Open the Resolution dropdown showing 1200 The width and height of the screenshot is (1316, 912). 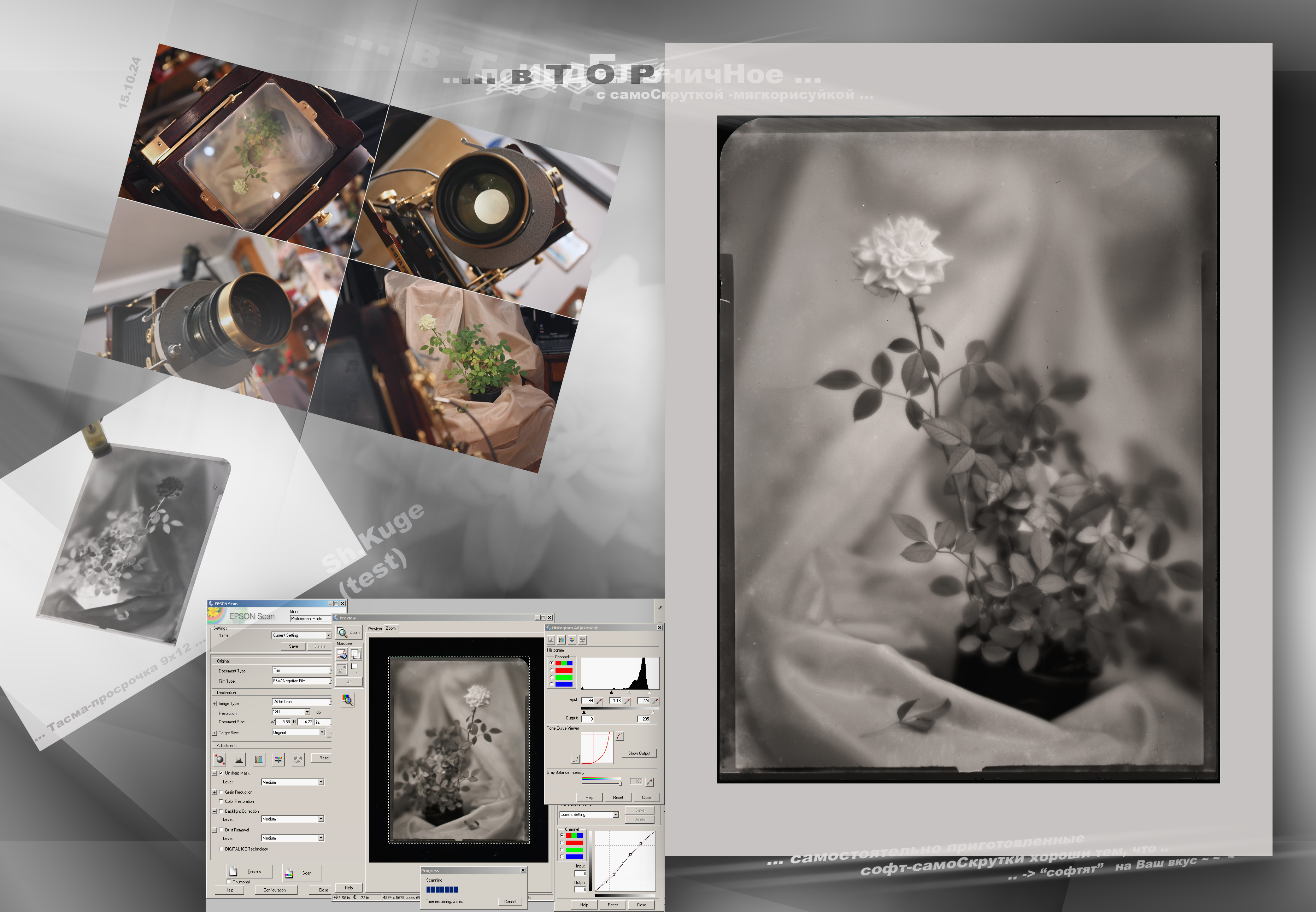tap(307, 712)
